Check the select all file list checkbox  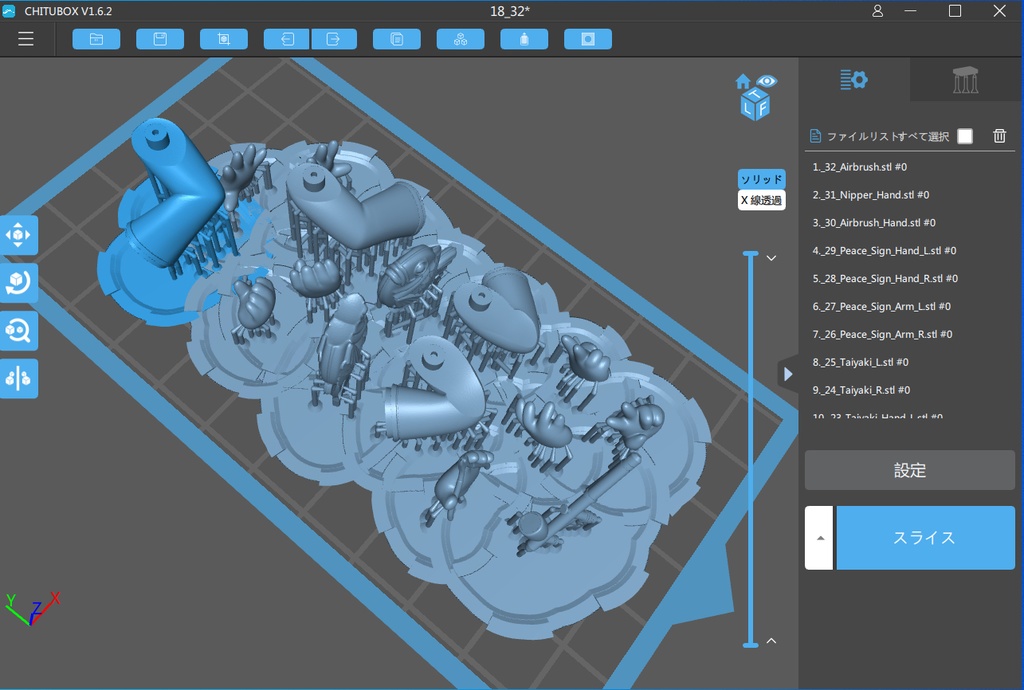[x=965, y=136]
